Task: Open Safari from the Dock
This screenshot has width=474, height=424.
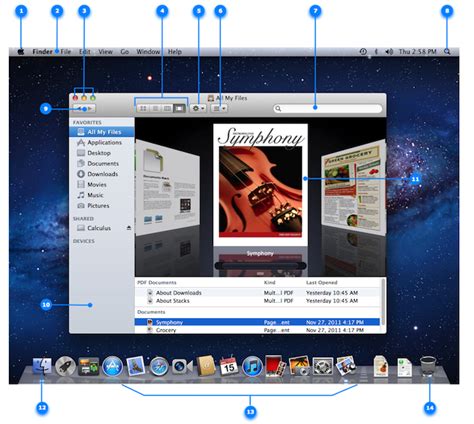Action: point(159,367)
